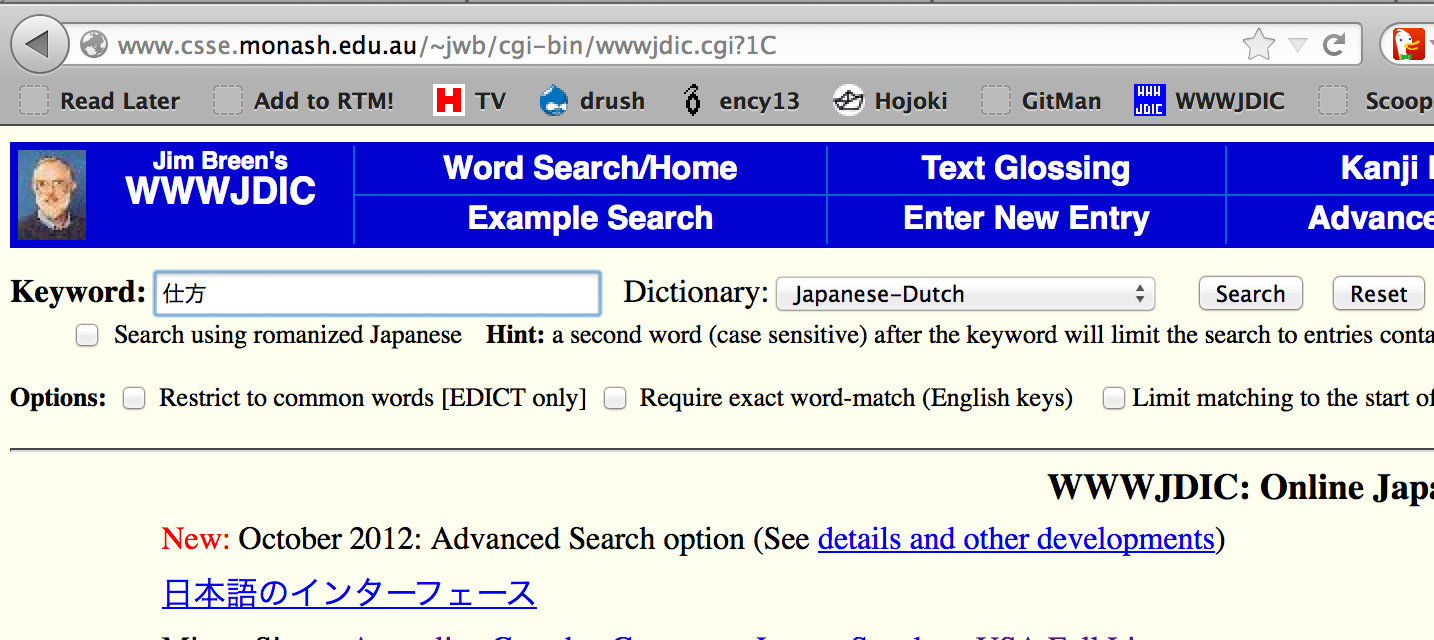Open the ency13 bookmark in the bookmarks bar
1434x640 pixels.
(740, 101)
